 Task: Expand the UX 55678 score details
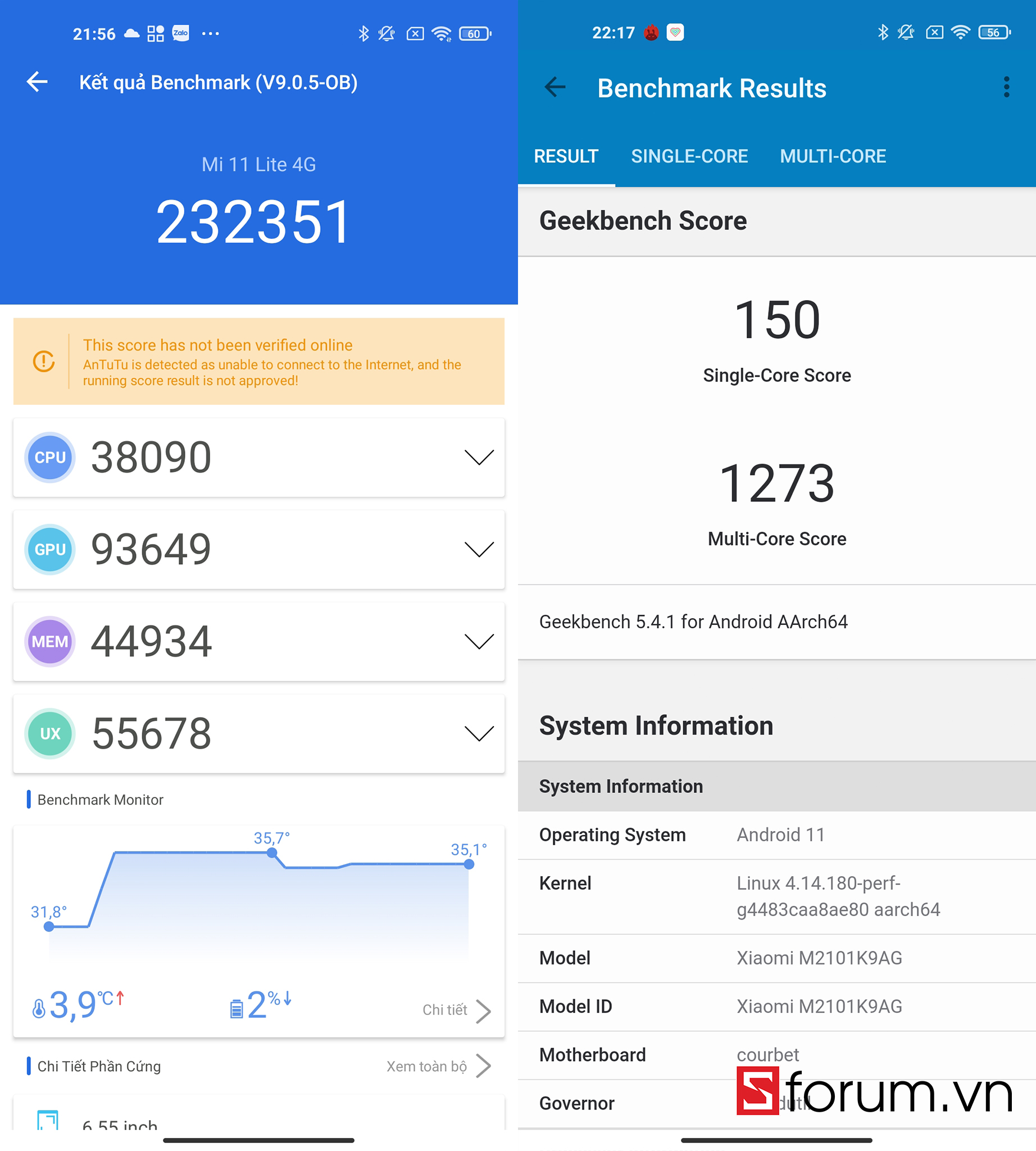(479, 733)
